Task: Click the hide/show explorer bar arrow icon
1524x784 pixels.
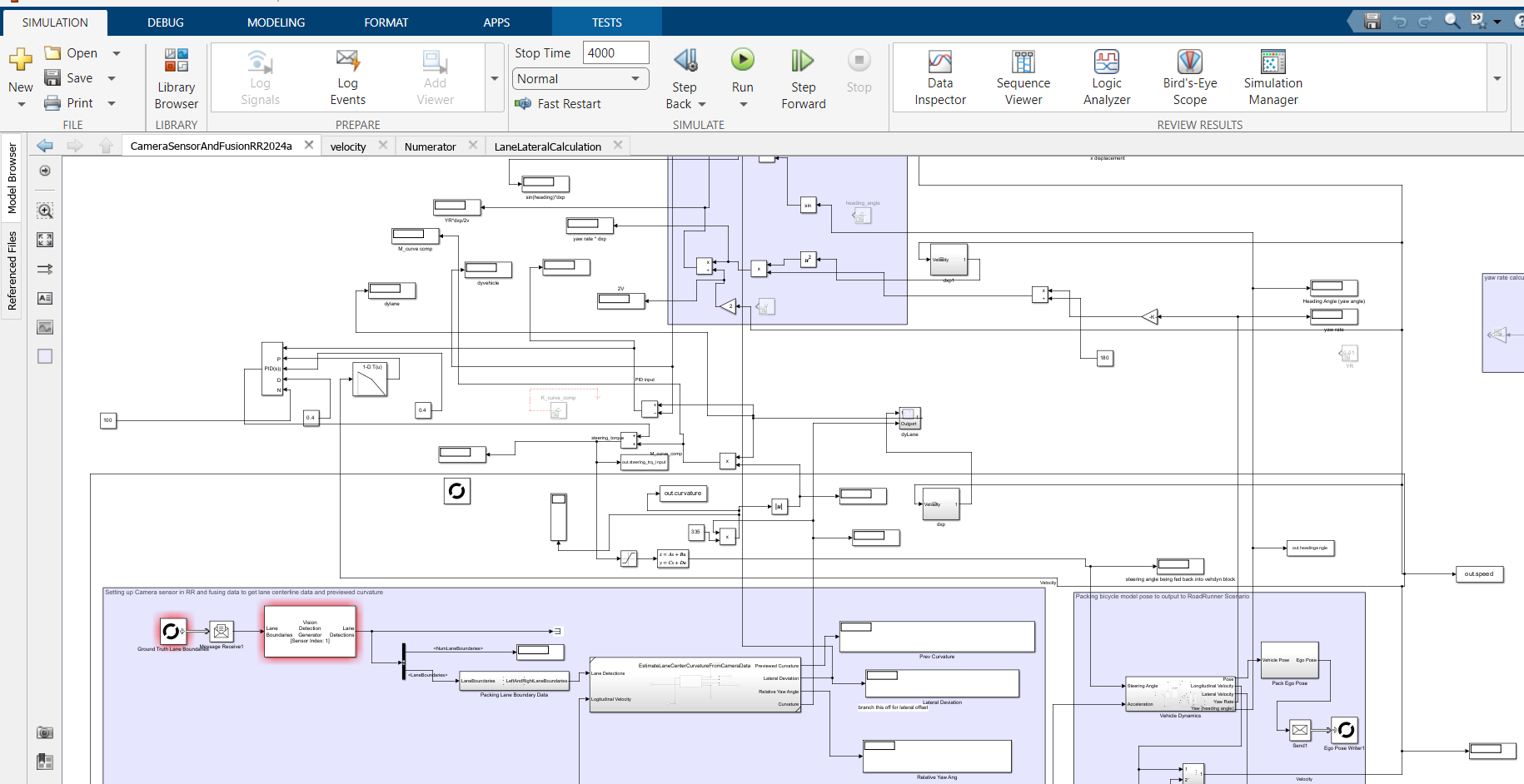Action: 45,171
